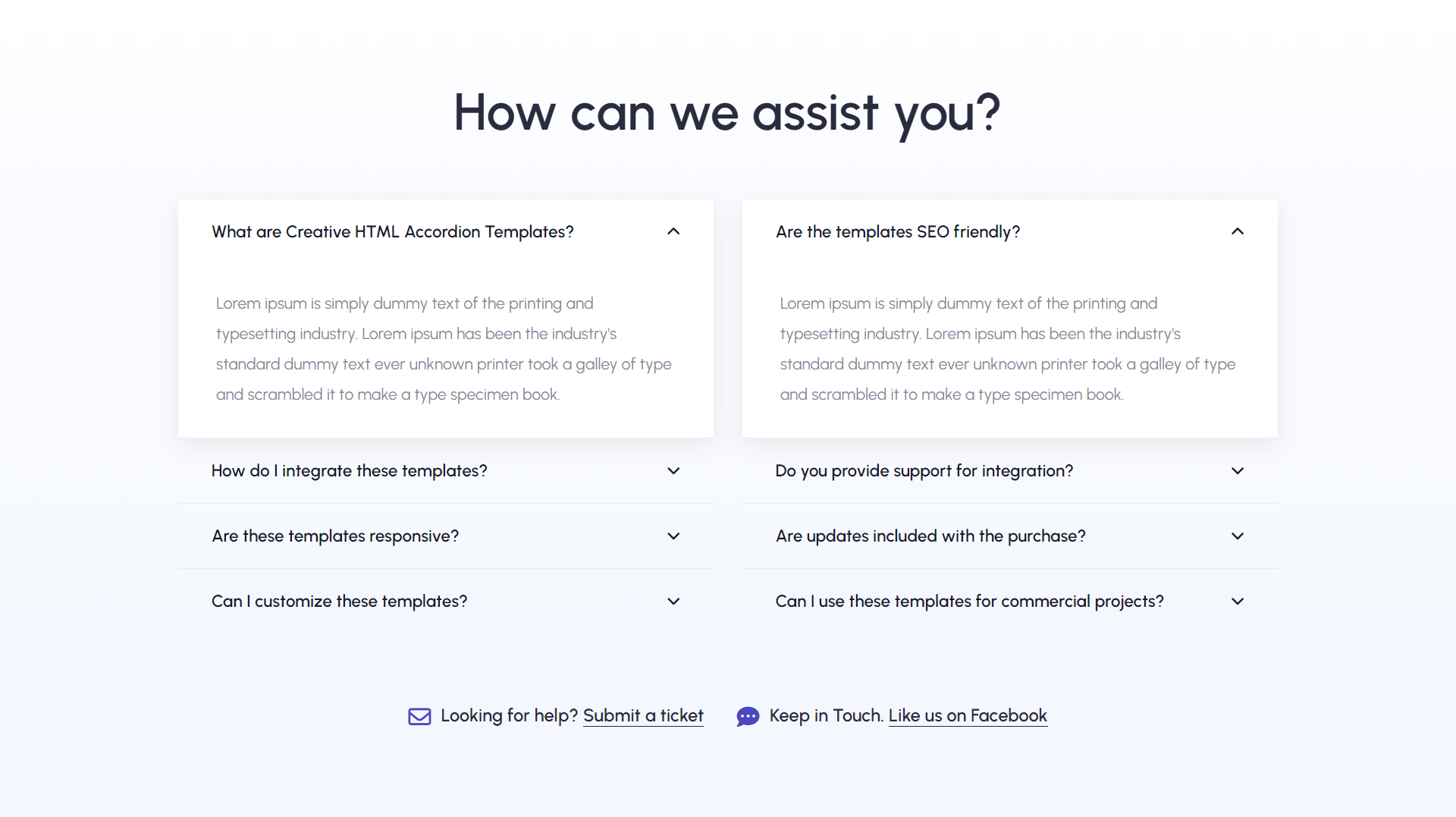Expand 'Can I use these templates for commercial projects?'
The width and height of the screenshot is (1456, 817).
click(x=969, y=601)
